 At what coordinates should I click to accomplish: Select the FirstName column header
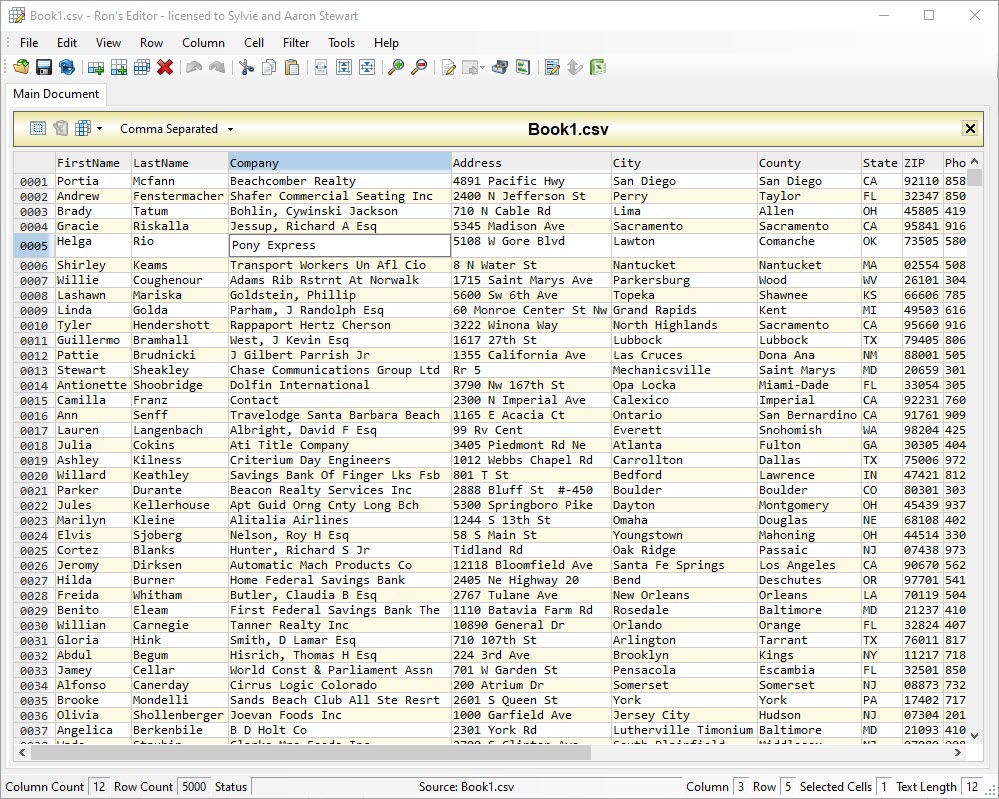click(x=93, y=162)
